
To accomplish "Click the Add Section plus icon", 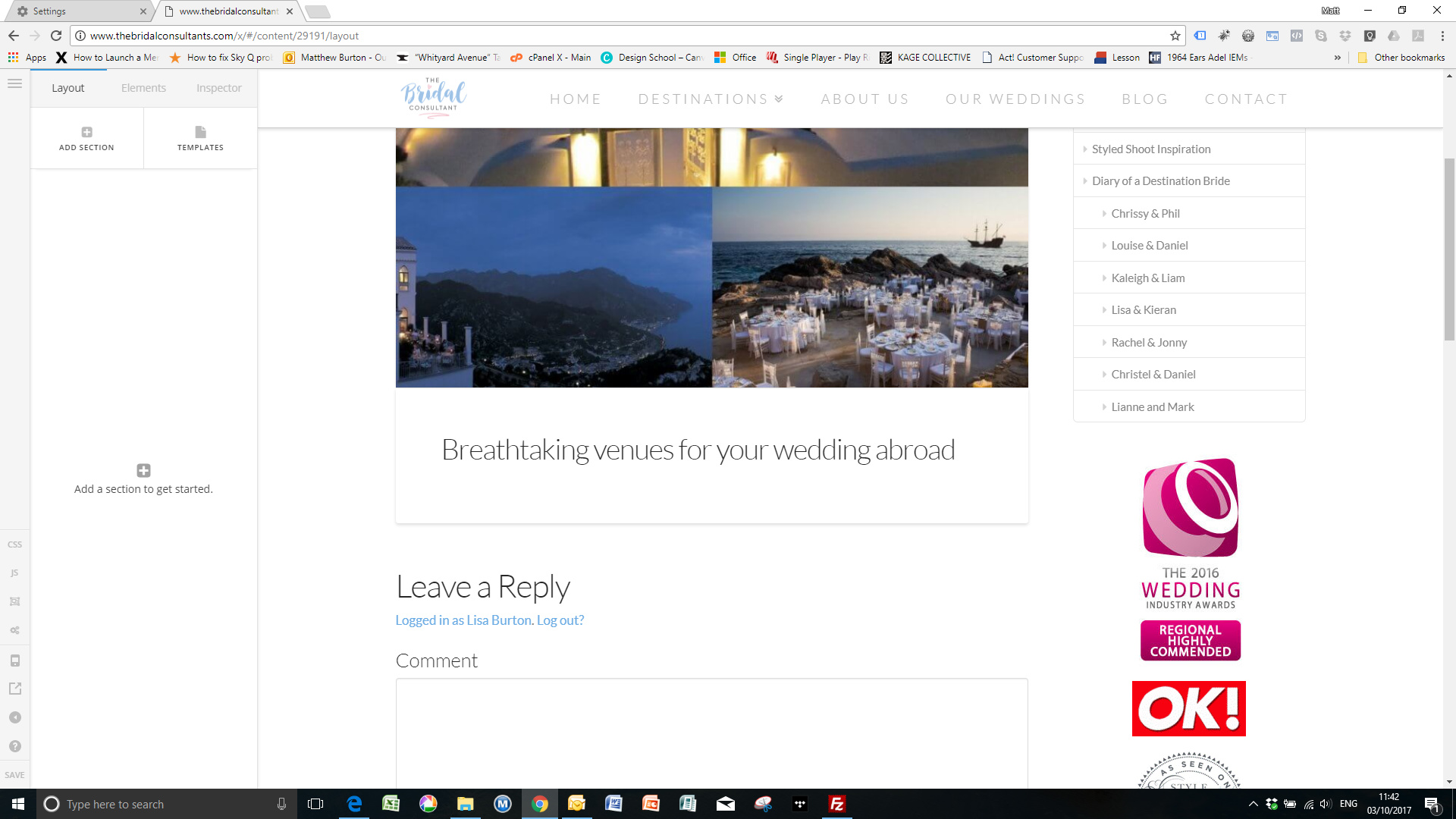I will tap(86, 132).
